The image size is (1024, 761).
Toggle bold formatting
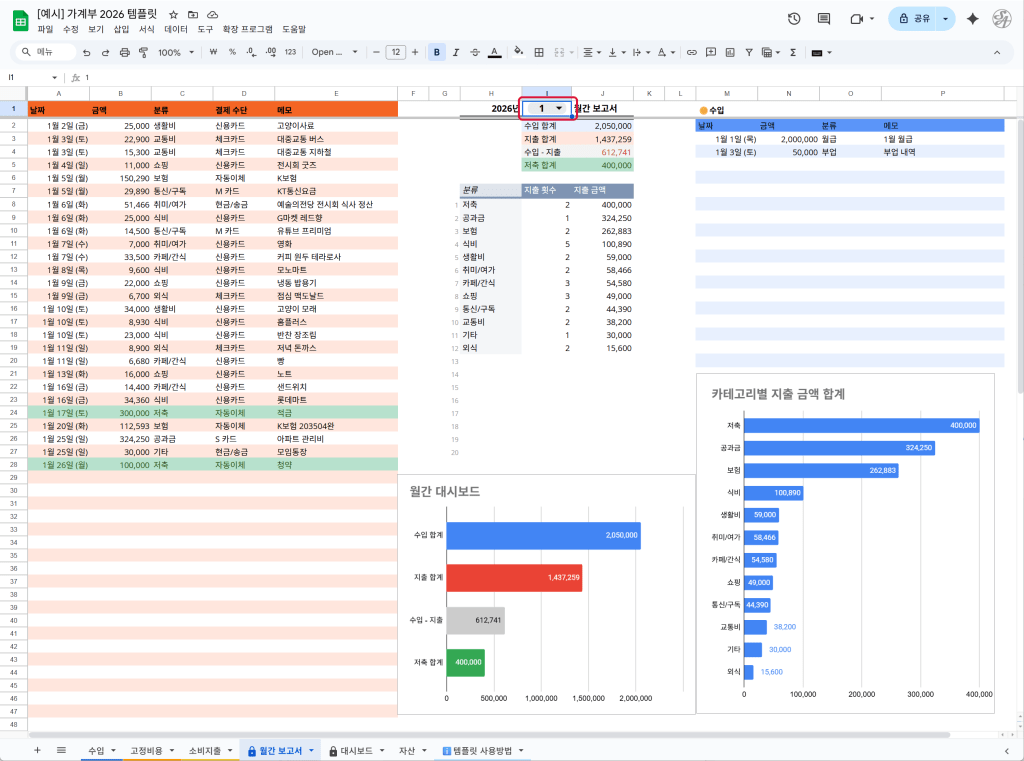pyautogui.click(x=437, y=52)
